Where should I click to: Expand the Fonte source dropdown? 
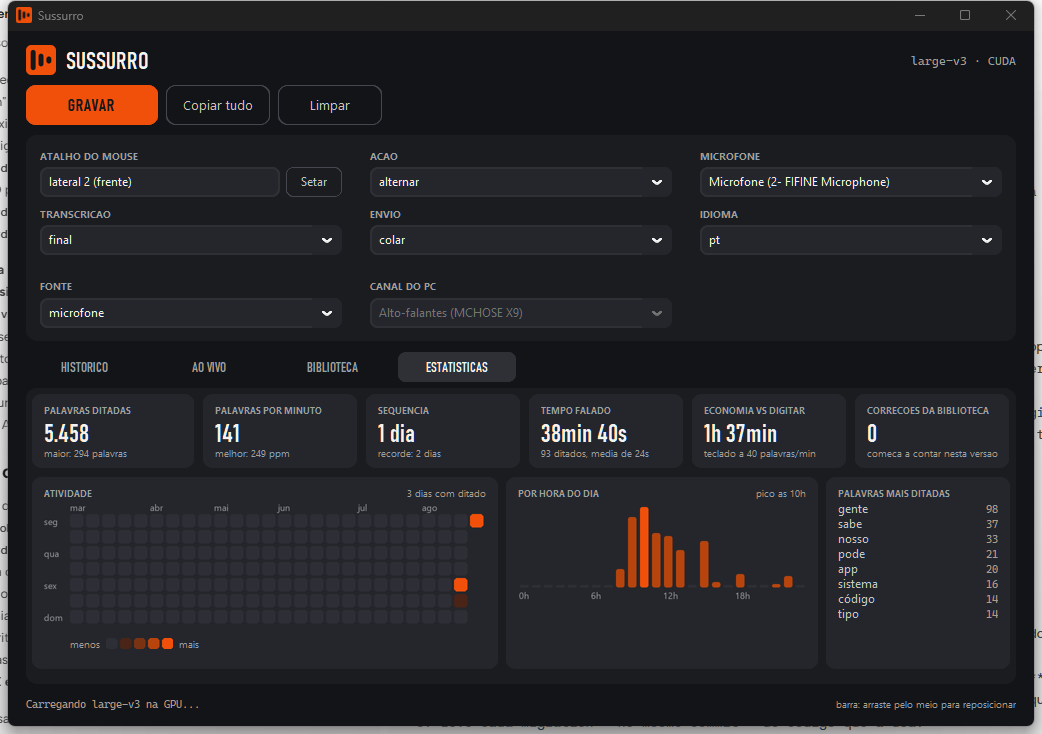point(191,313)
